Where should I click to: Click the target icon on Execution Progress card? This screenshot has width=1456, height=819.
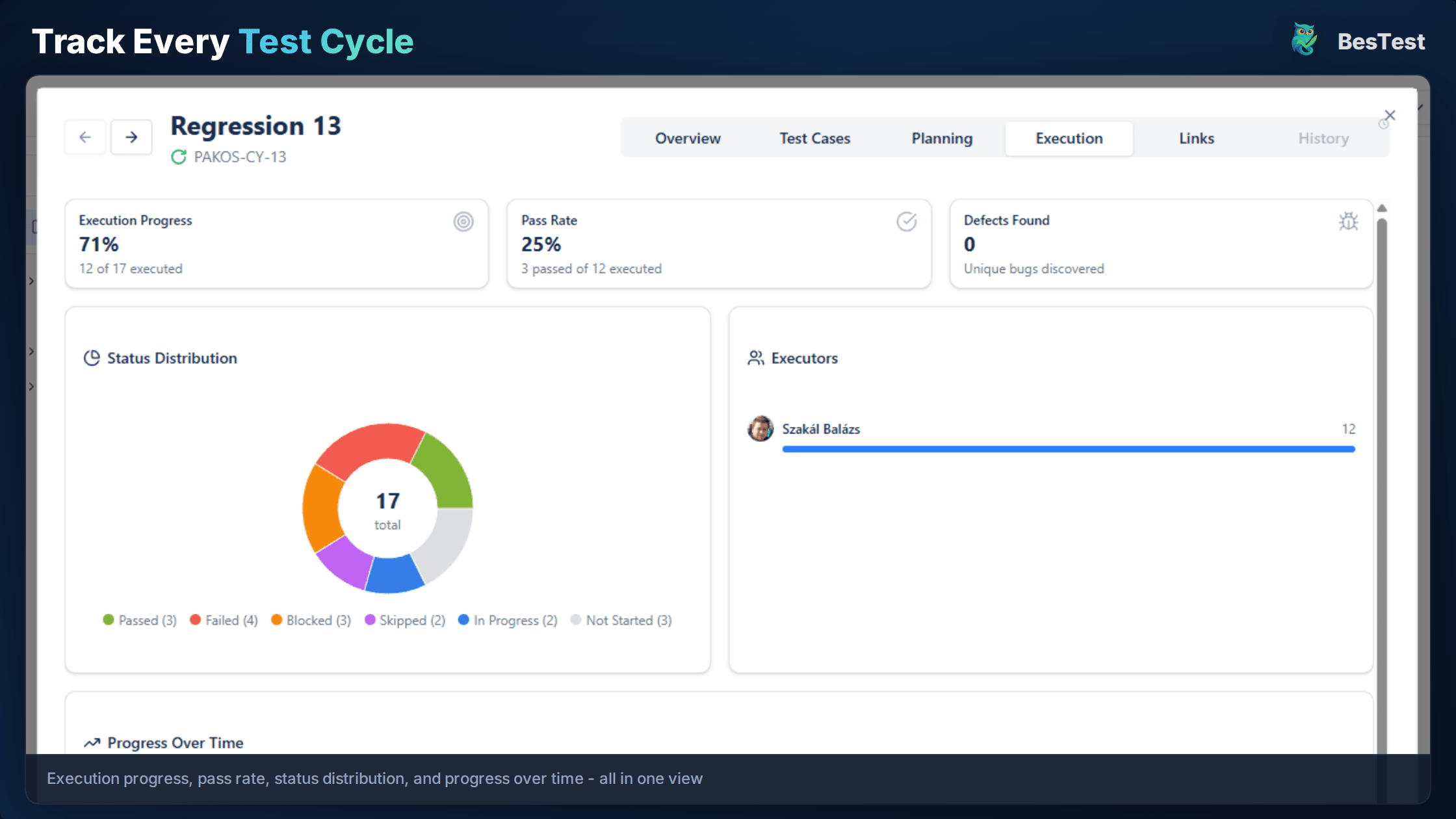463,222
